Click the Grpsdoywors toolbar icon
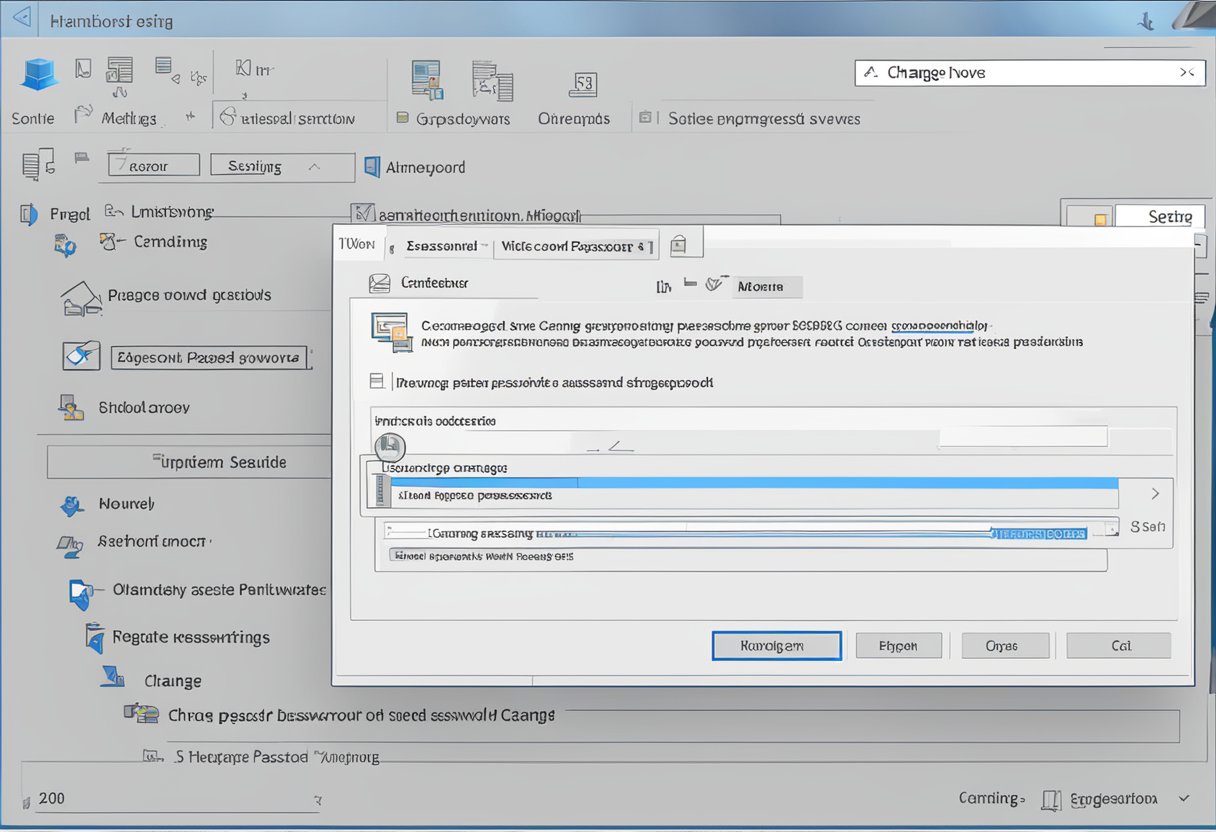This screenshot has width=1216, height=832. click(x=425, y=78)
